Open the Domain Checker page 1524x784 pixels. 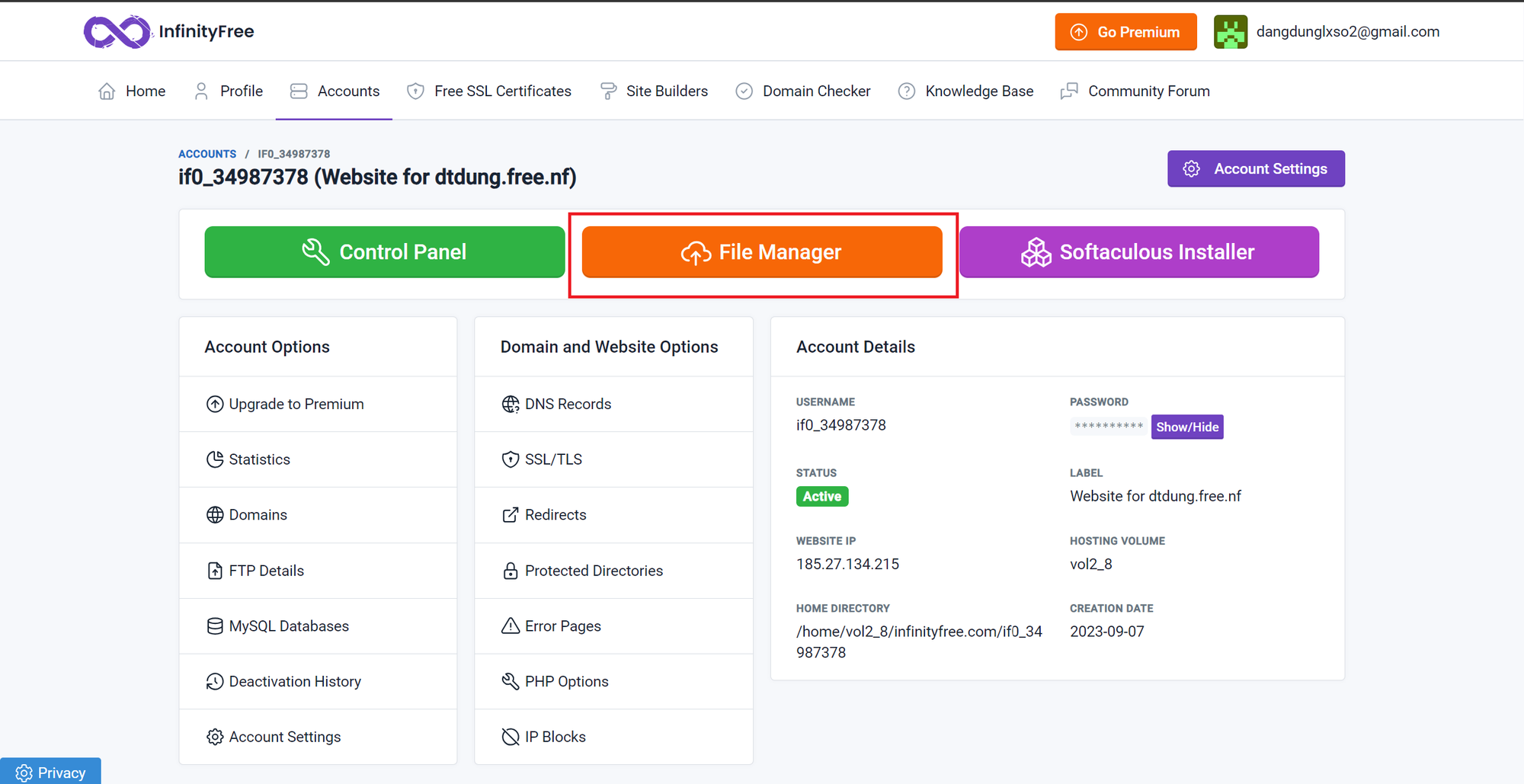[x=803, y=91]
